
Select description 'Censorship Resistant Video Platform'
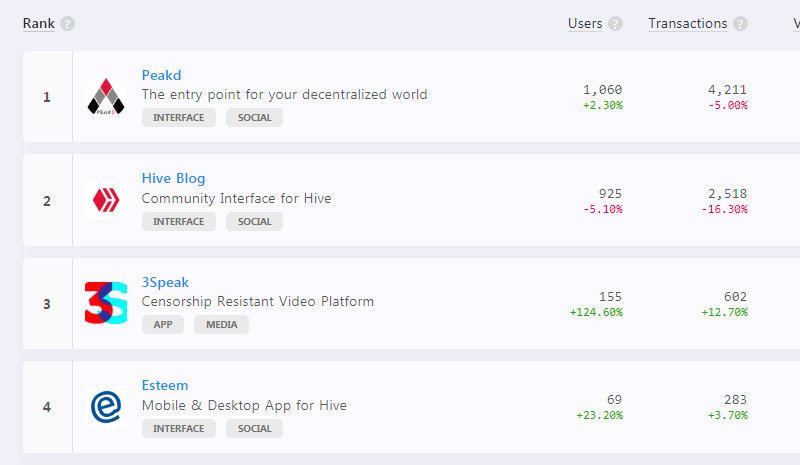pos(258,301)
